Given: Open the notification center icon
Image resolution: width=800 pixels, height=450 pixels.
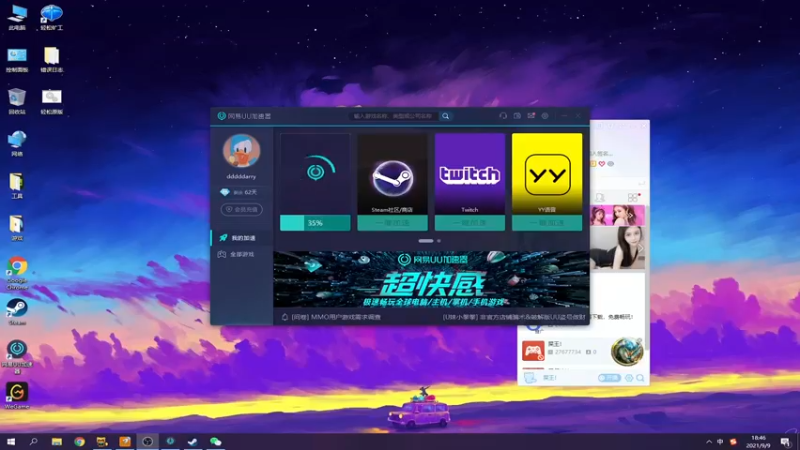Looking at the screenshot, I should pos(785,441).
